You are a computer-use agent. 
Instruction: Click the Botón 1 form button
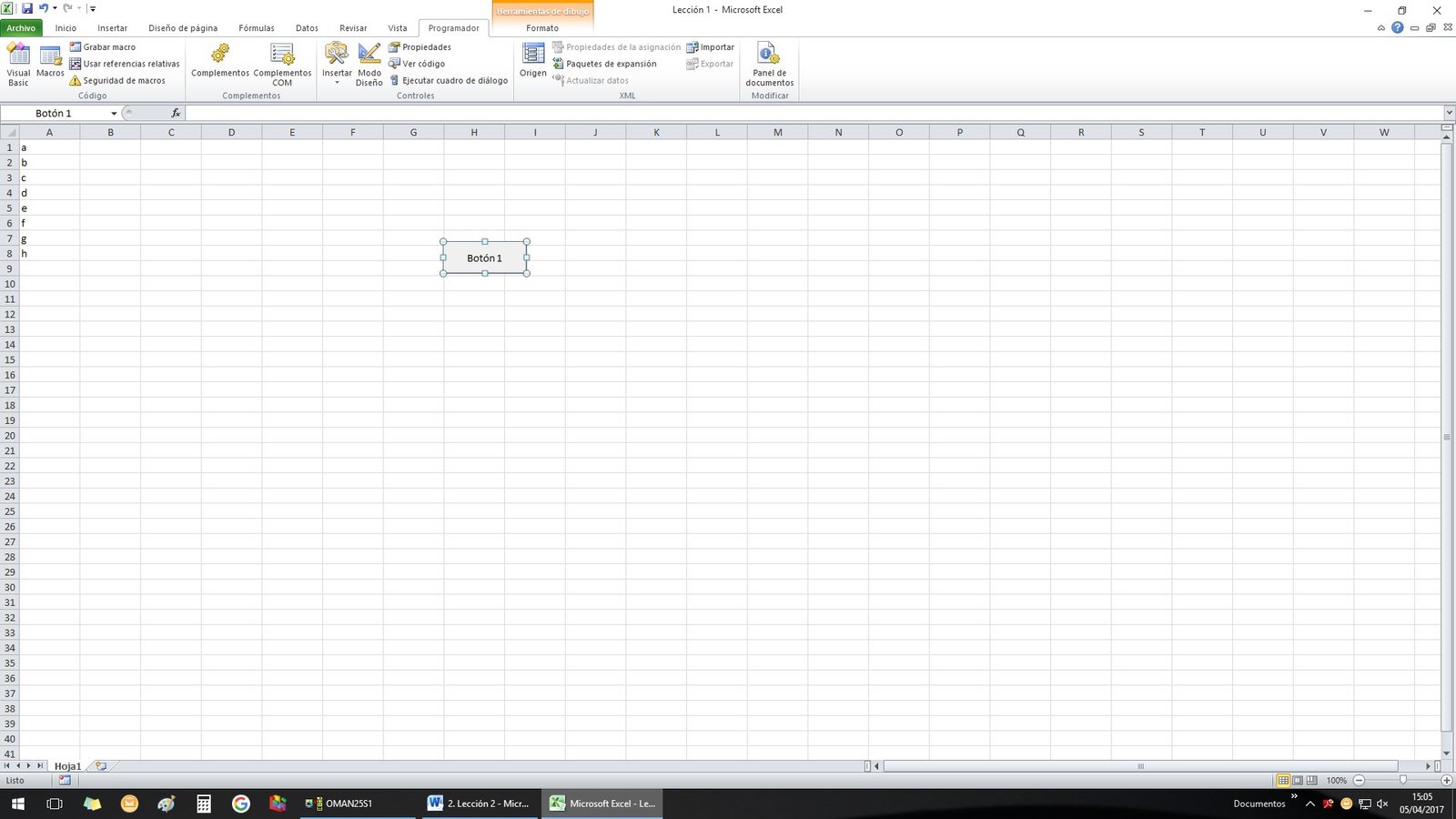coord(485,258)
